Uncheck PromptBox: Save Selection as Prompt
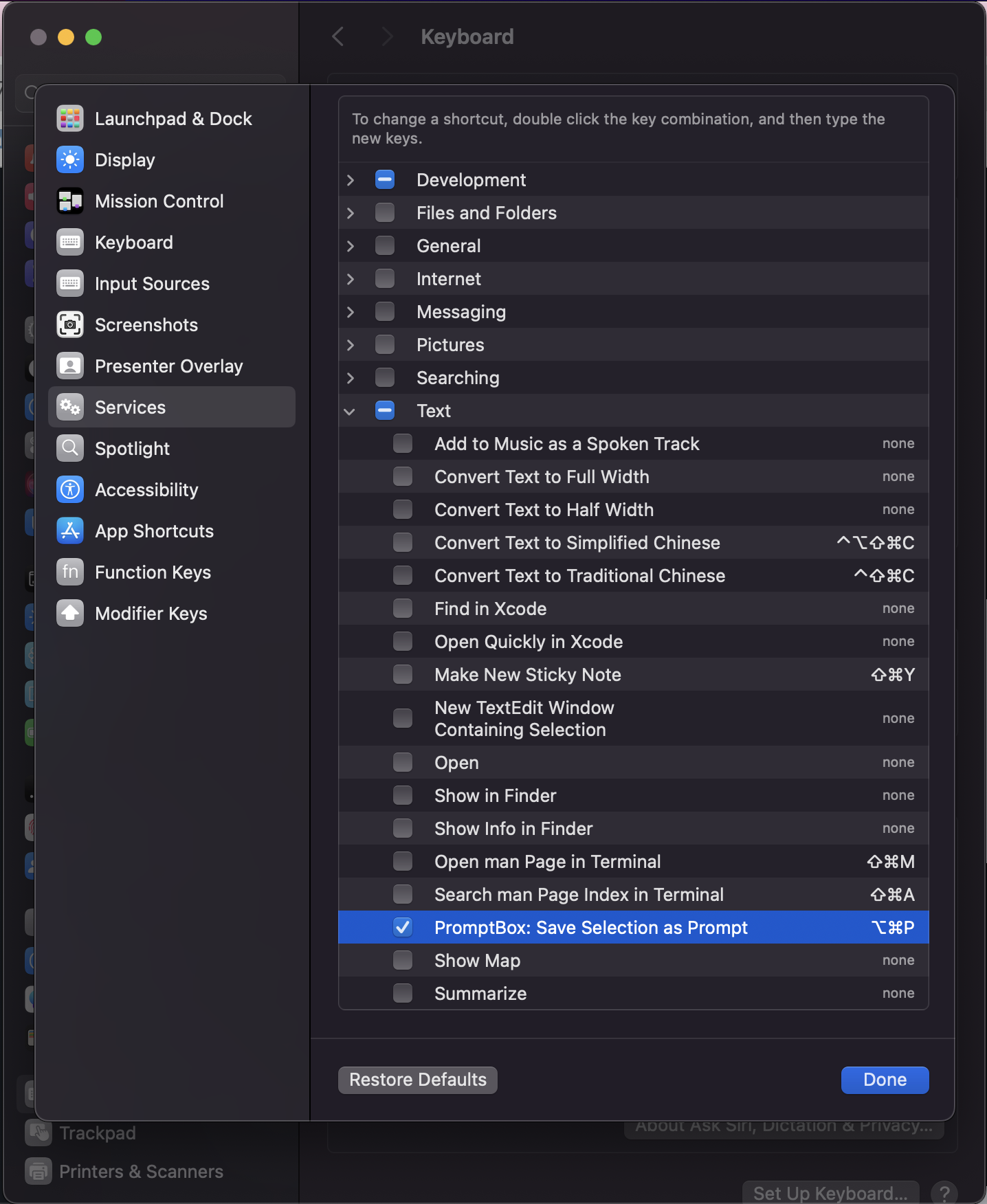The height and width of the screenshot is (1204, 987). click(x=403, y=927)
